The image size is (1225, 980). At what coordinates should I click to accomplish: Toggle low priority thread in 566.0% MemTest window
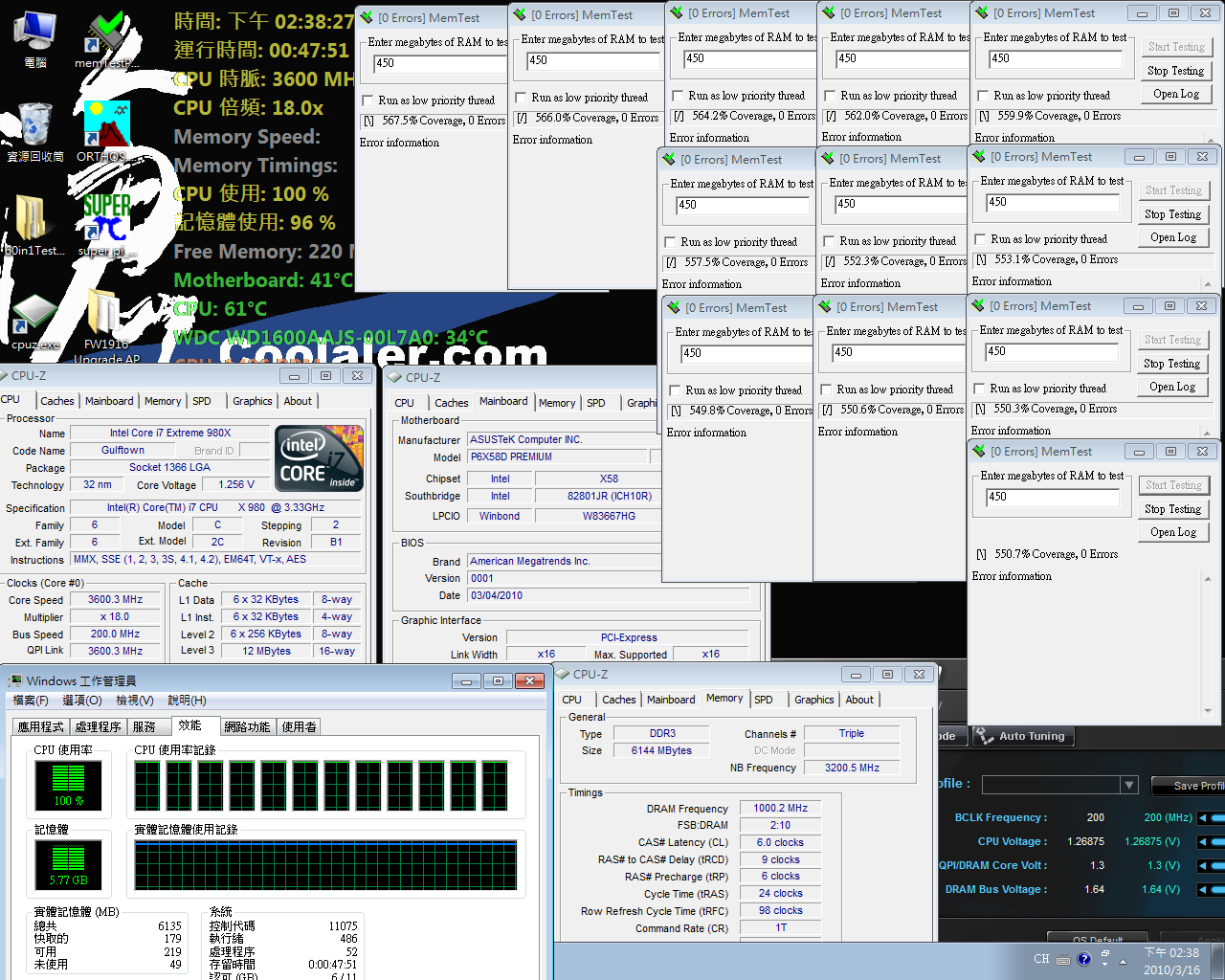pos(521,98)
